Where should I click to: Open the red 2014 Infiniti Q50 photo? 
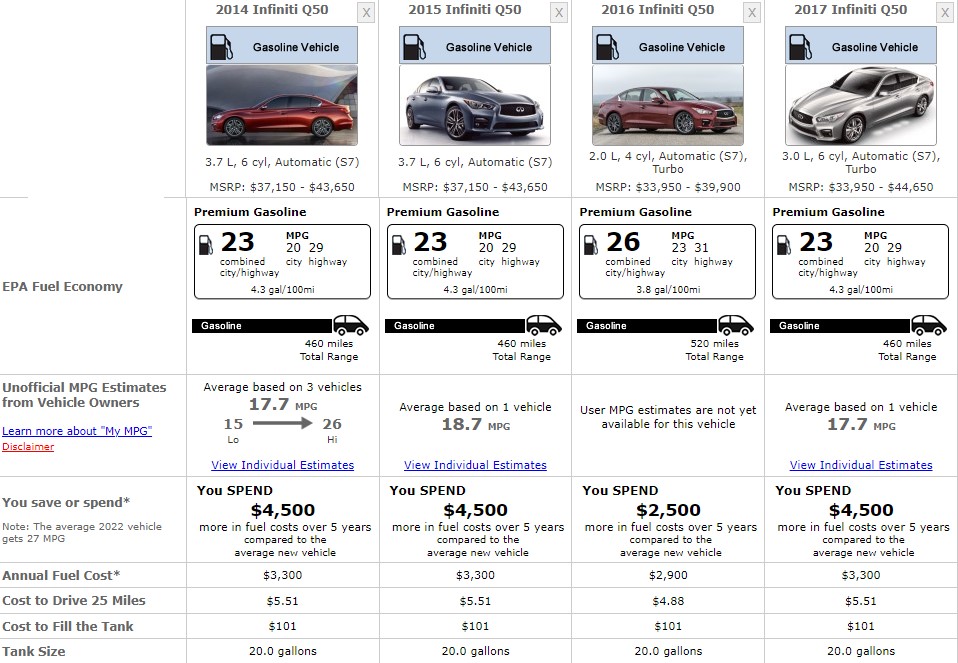click(282, 105)
